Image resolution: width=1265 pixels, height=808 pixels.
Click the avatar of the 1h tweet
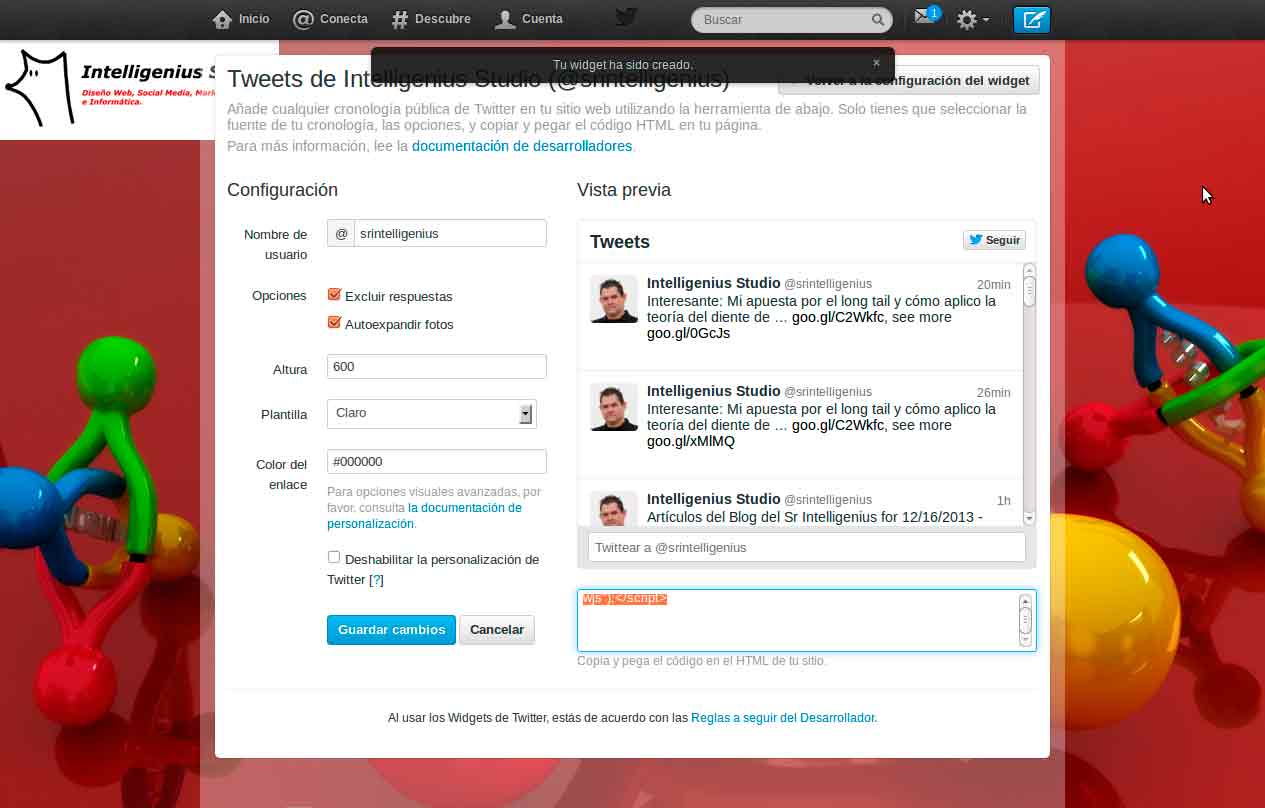614,508
